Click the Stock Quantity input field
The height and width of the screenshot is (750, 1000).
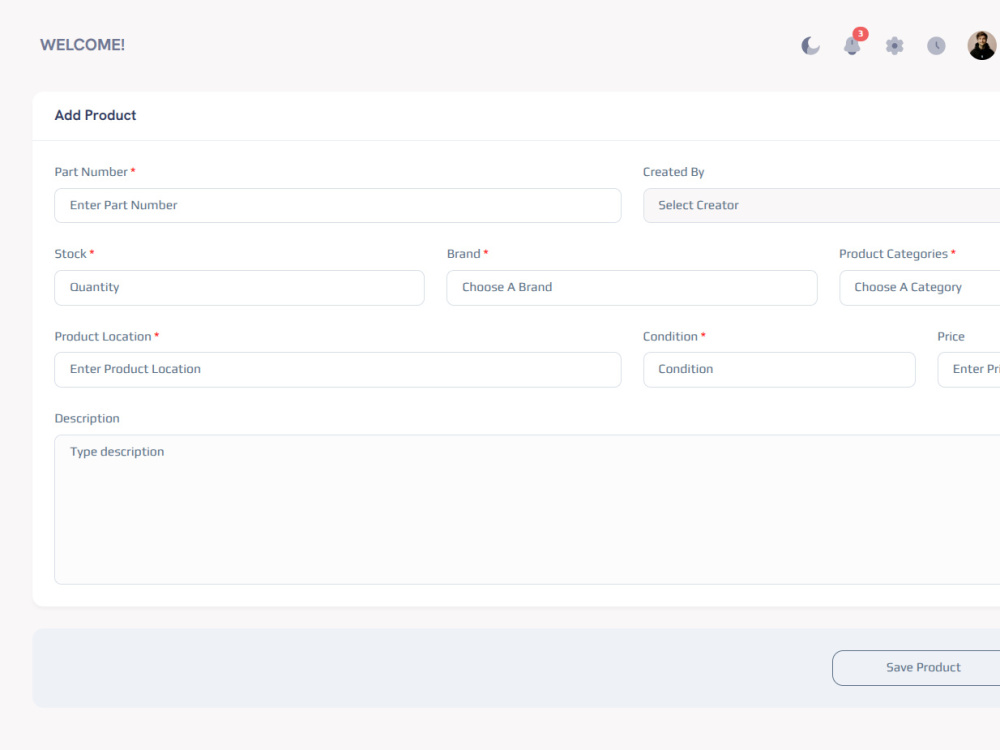click(240, 288)
